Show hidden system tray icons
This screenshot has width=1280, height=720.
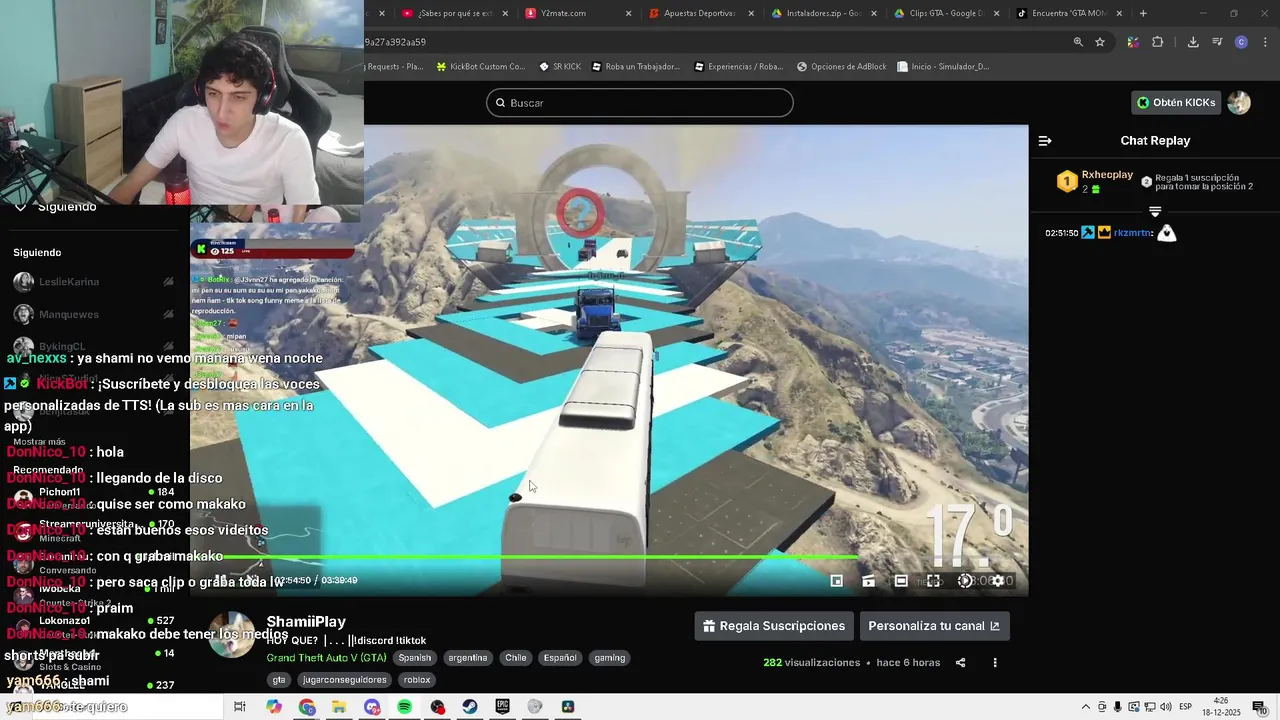coord(1086,707)
